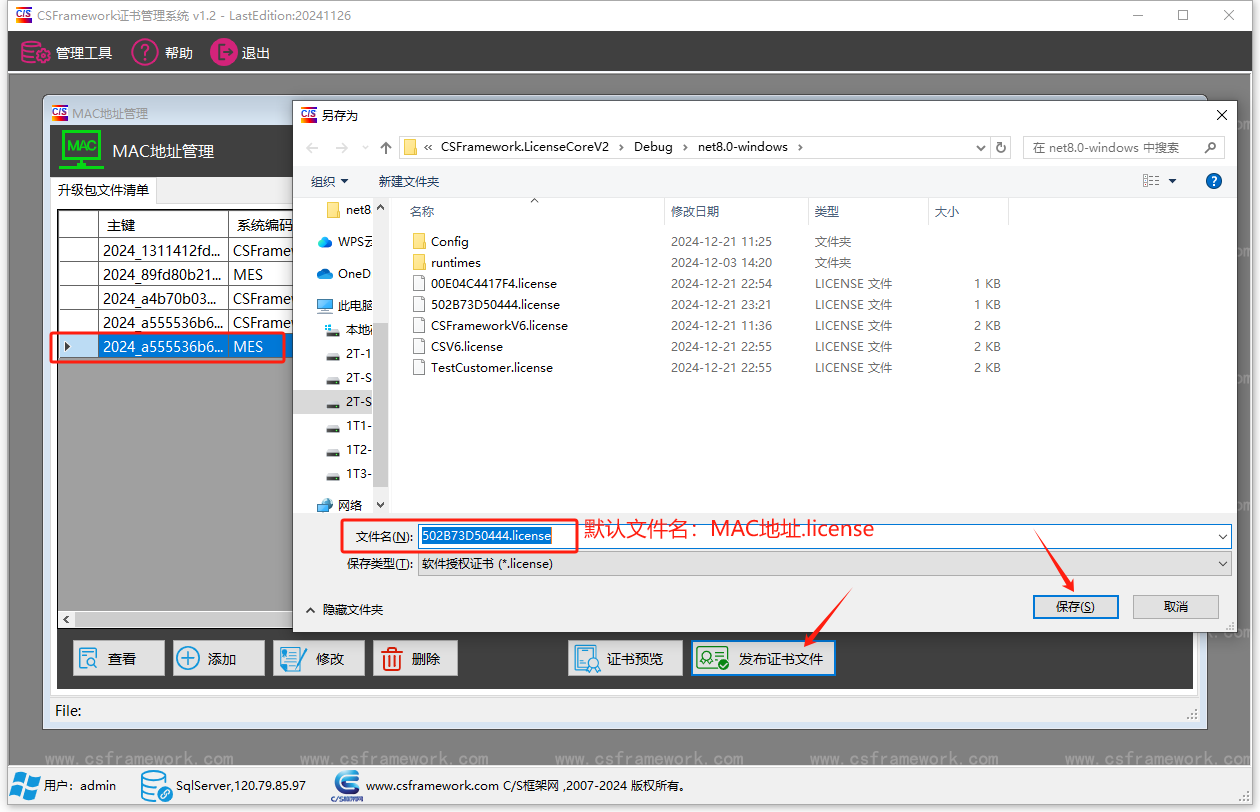The width and height of the screenshot is (1260, 812).
Task: Select 此电脑 in the navigation pane
Action: pyautogui.click(x=345, y=305)
